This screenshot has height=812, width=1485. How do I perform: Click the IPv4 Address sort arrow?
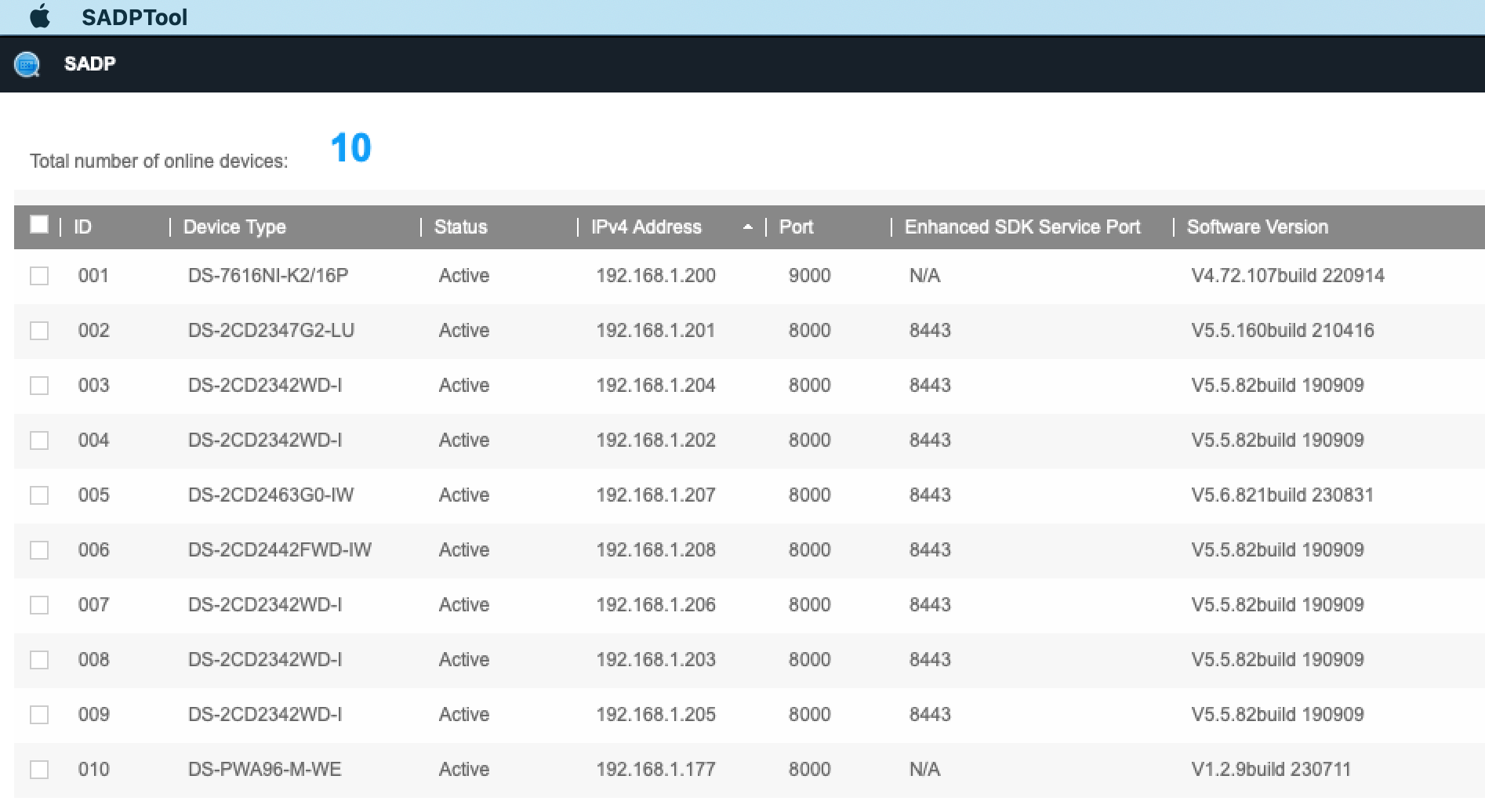[747, 227]
